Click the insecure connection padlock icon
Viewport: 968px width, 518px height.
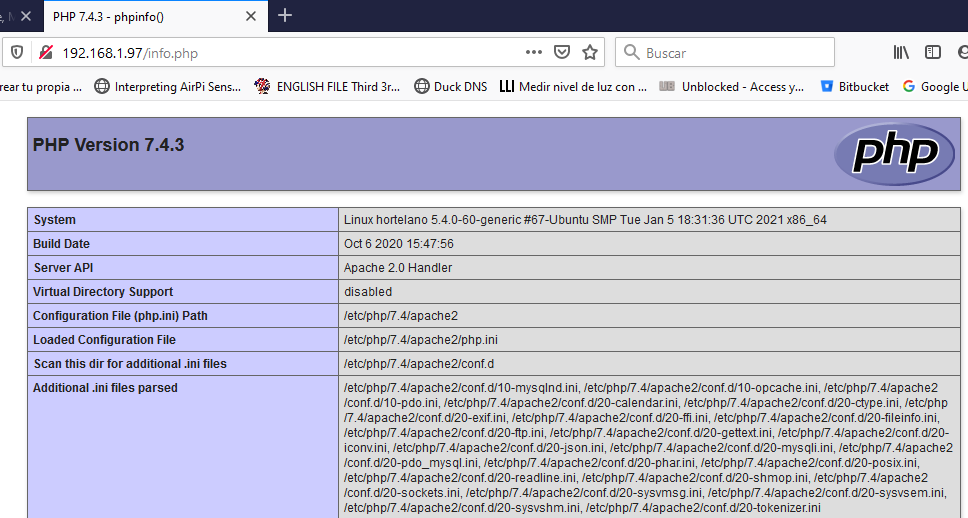click(x=45, y=52)
